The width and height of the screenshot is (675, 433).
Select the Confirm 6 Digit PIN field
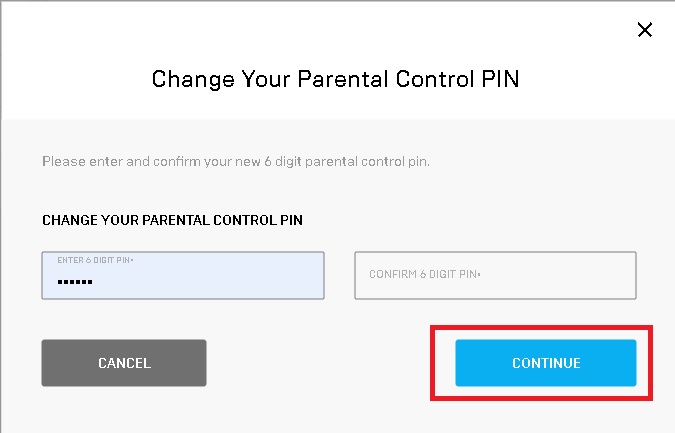[x=495, y=275]
